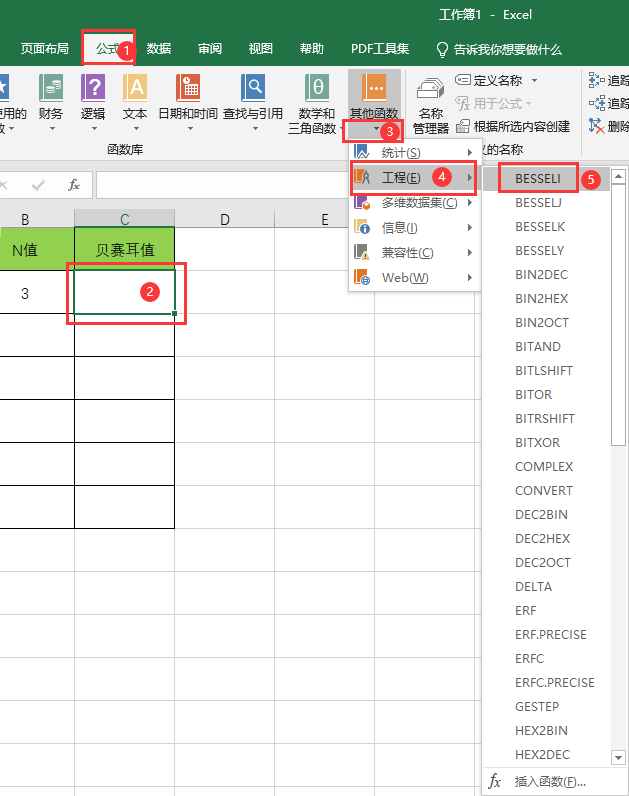Open the 文本 text functions icon
Image resolution: width=629 pixels, height=796 pixels.
(135, 88)
